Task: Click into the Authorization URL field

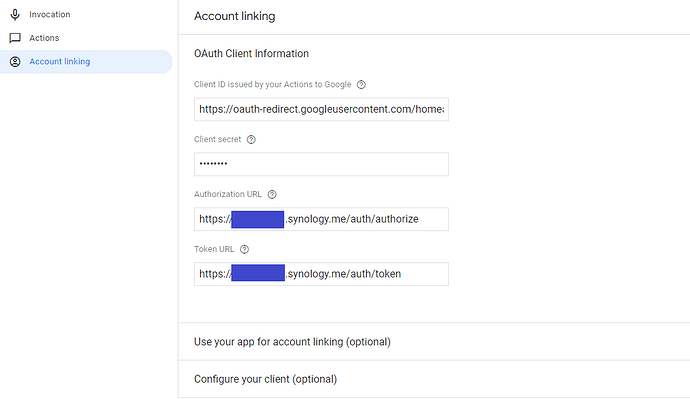Action: (321, 219)
